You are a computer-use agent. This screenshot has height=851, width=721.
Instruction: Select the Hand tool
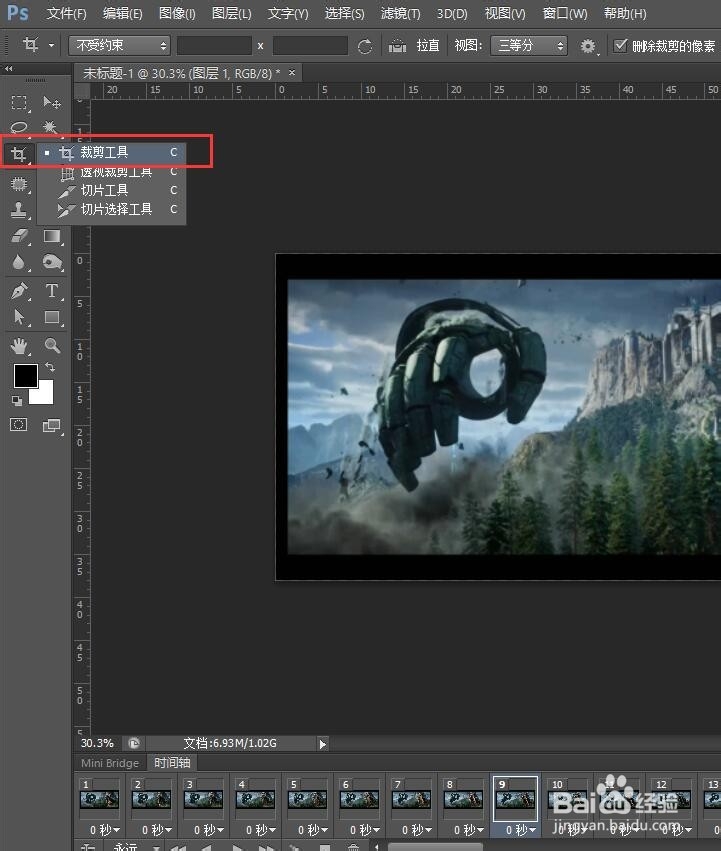click(19, 345)
